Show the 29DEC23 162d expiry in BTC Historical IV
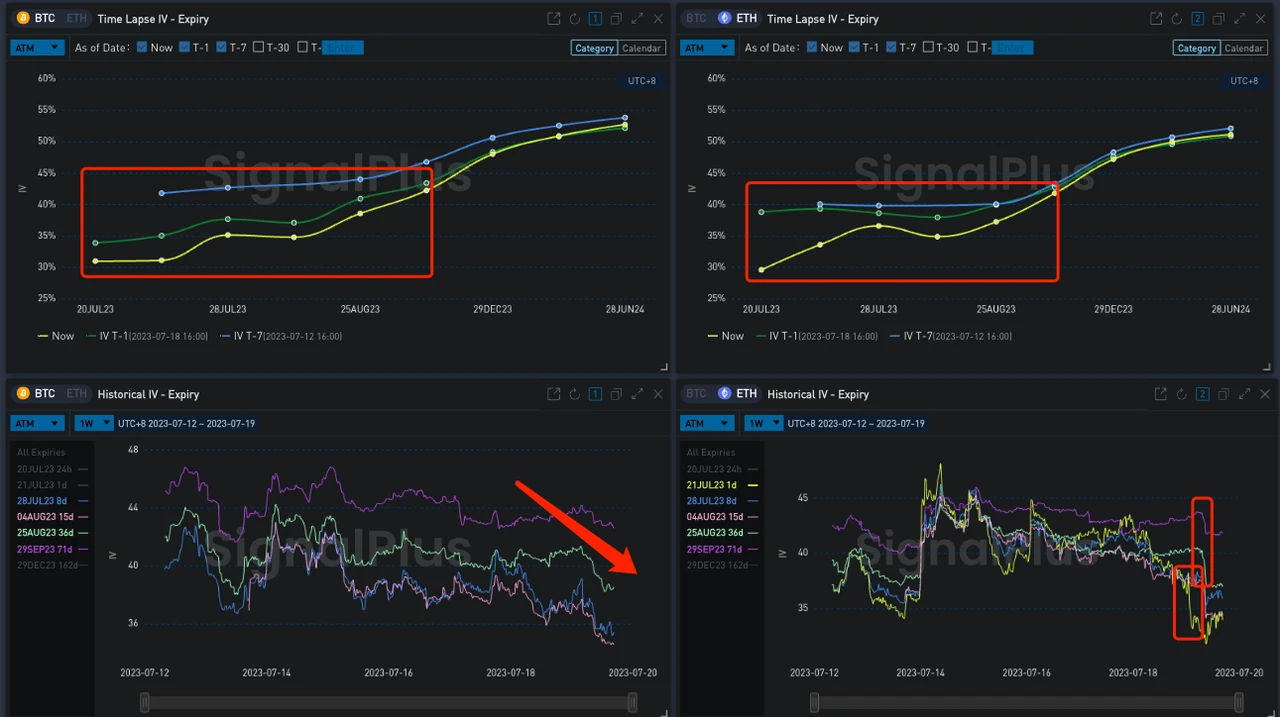Image resolution: width=1280 pixels, height=717 pixels. click(x=50, y=565)
